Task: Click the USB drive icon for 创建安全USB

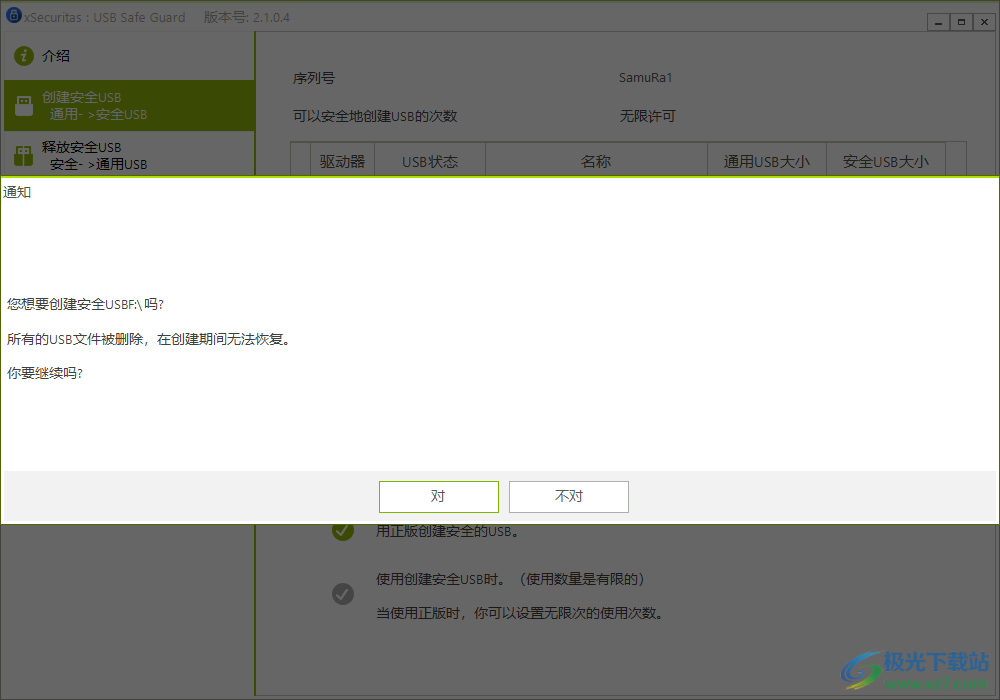Action: pyautogui.click(x=24, y=104)
